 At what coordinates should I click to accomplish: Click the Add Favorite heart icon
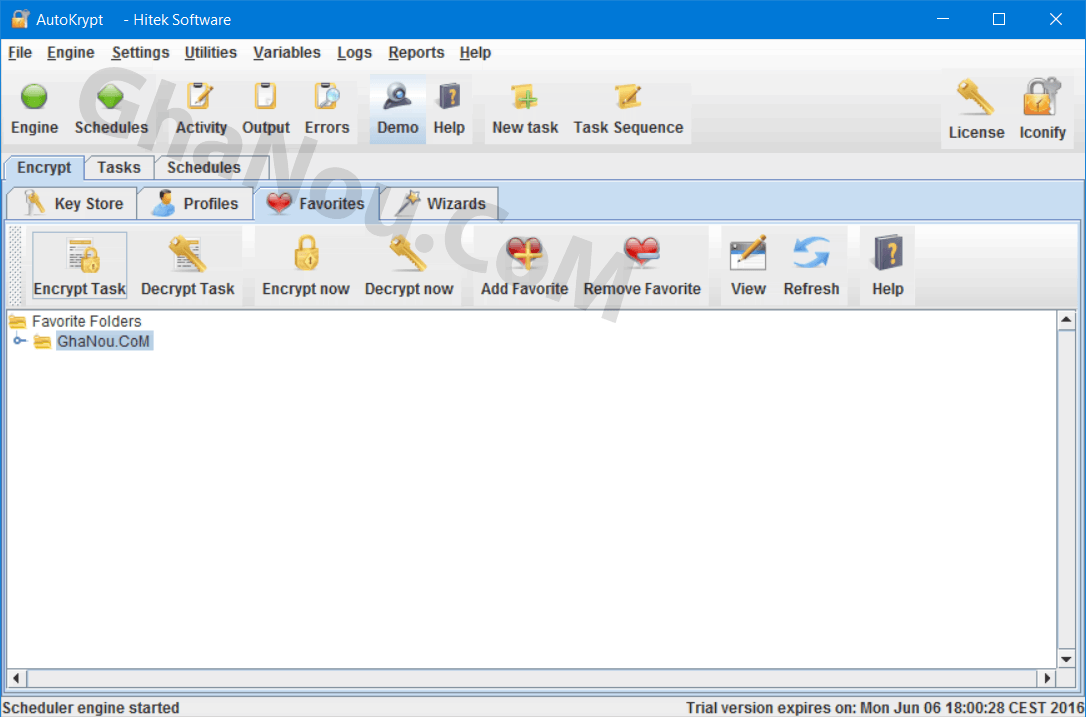click(524, 254)
